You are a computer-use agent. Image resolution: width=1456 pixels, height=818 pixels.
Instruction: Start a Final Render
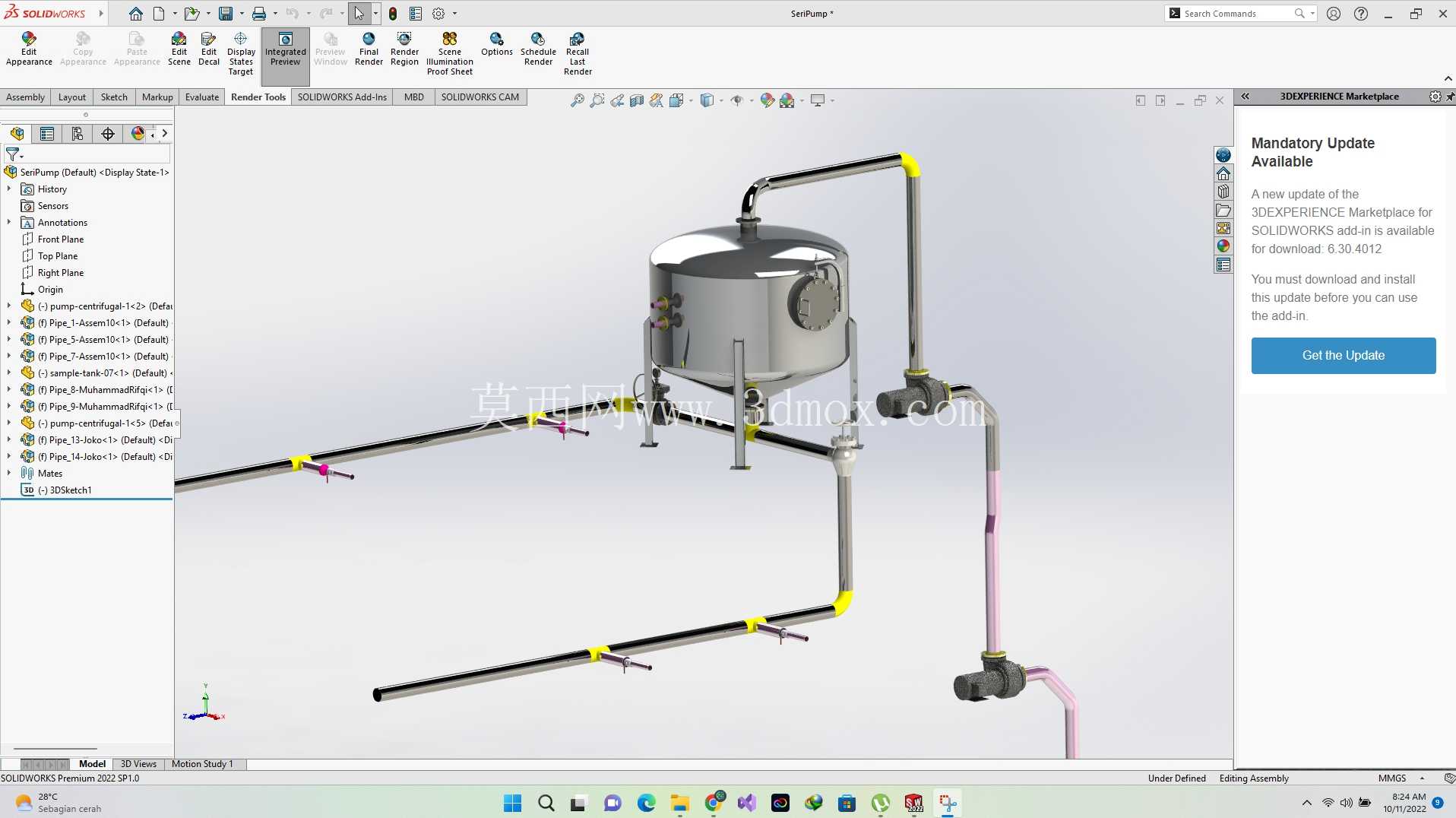[x=369, y=49]
